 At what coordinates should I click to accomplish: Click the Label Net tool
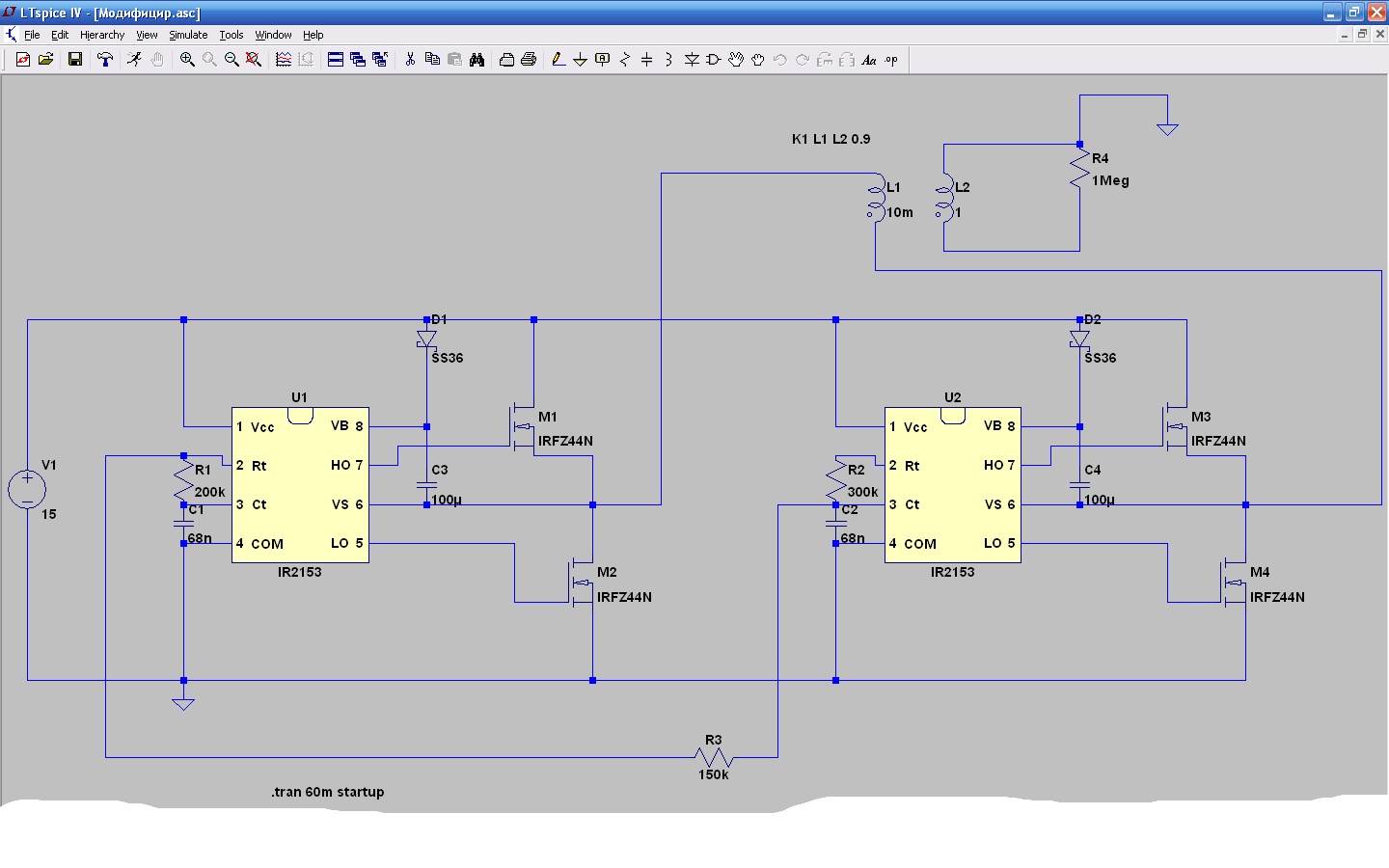(x=603, y=60)
